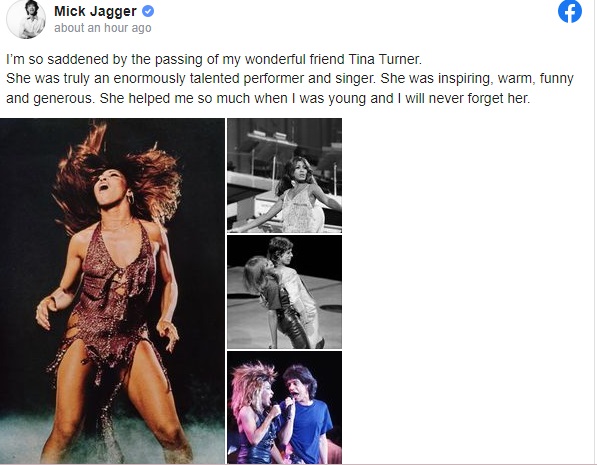This screenshot has height=465, width=597.
Task: Click the Facebook logo icon
Action: [x=570, y=11]
